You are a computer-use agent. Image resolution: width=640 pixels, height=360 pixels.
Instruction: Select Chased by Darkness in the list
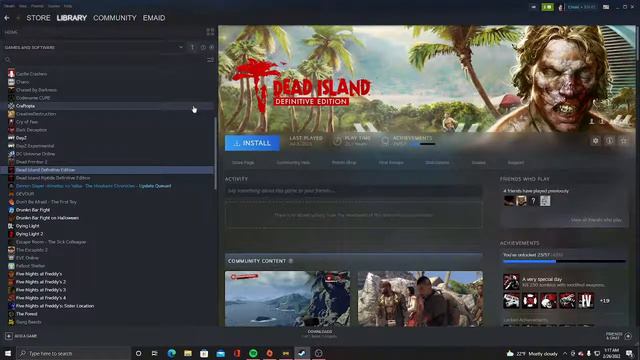tap(36, 90)
